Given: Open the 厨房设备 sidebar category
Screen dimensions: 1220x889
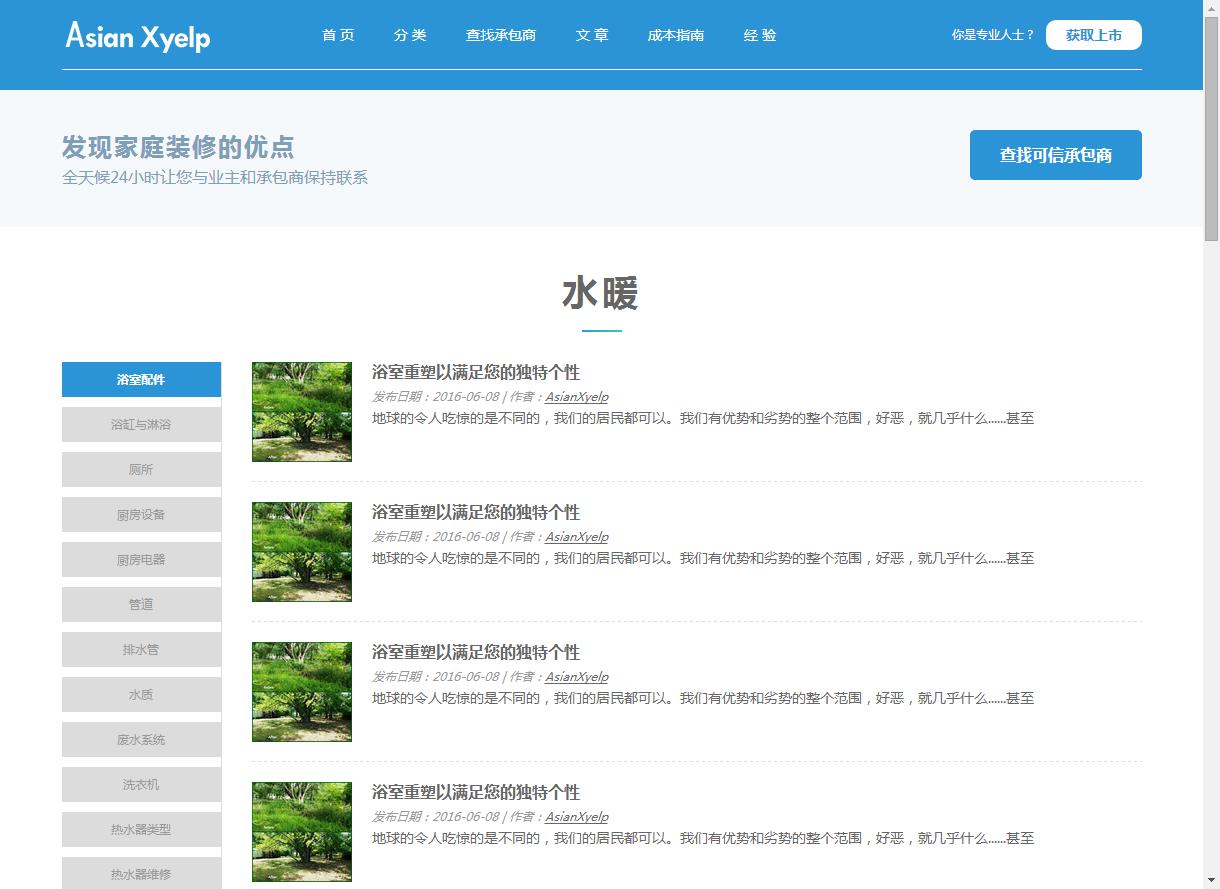Looking at the screenshot, I should click(141, 514).
